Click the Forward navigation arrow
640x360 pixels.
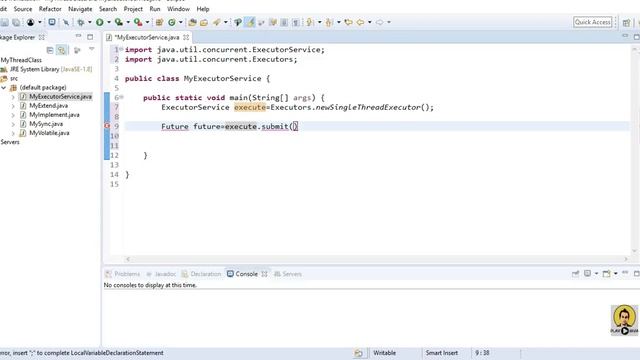(380, 22)
